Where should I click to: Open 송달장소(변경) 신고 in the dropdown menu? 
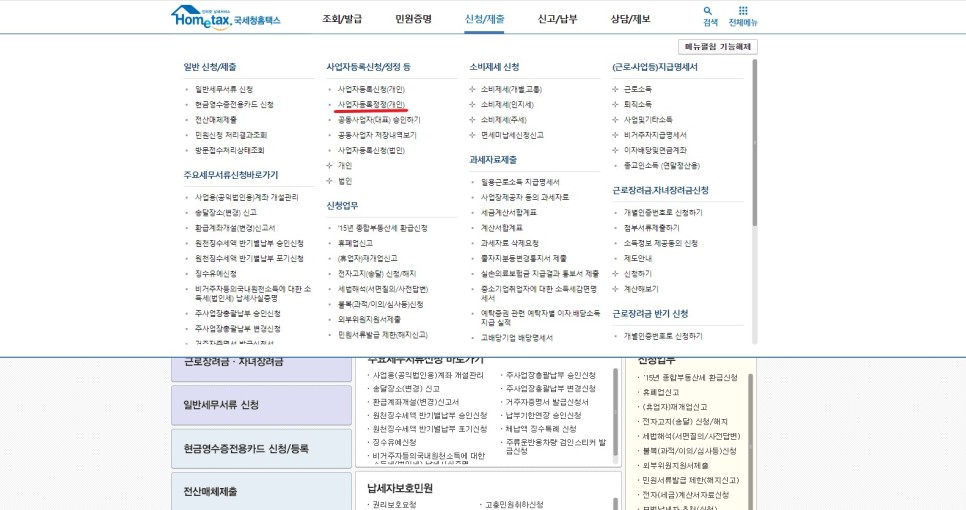click(x=226, y=212)
